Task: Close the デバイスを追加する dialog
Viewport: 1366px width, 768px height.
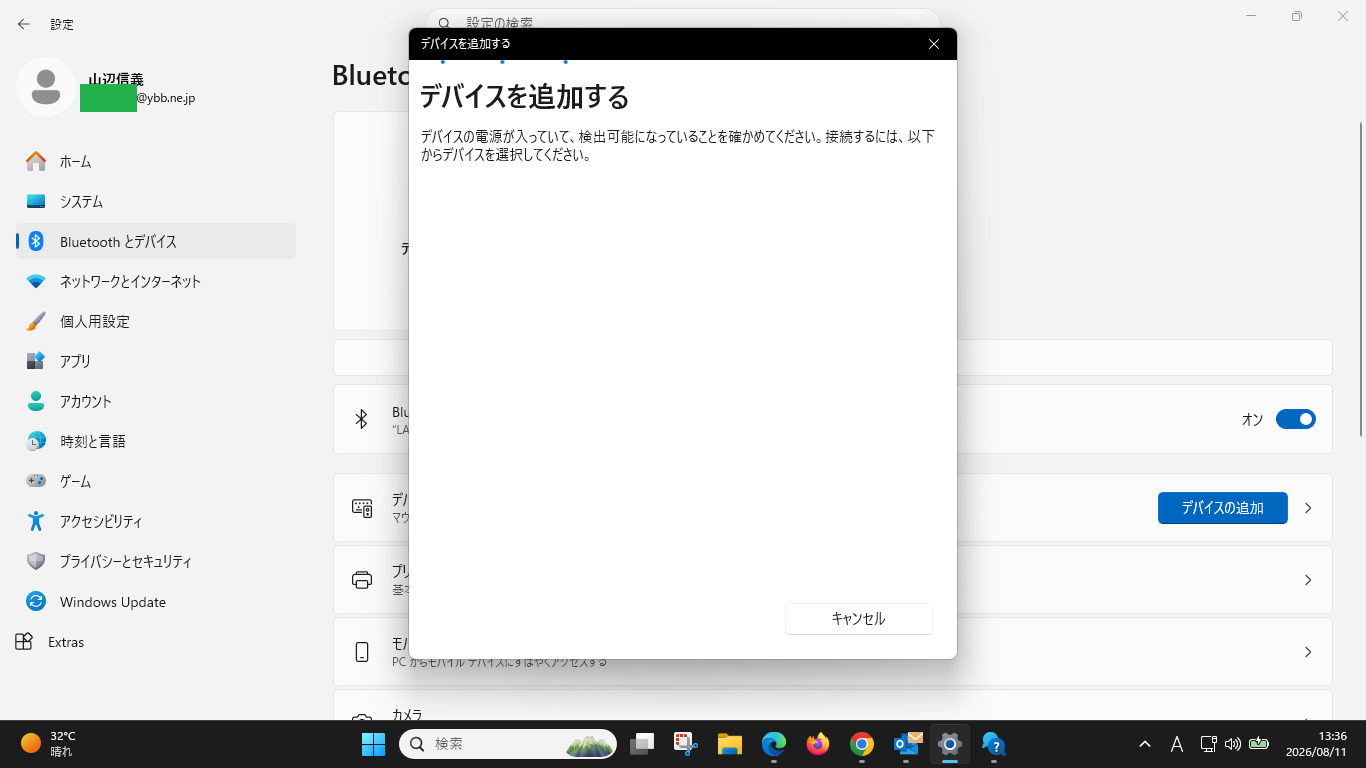Action: coord(933,44)
